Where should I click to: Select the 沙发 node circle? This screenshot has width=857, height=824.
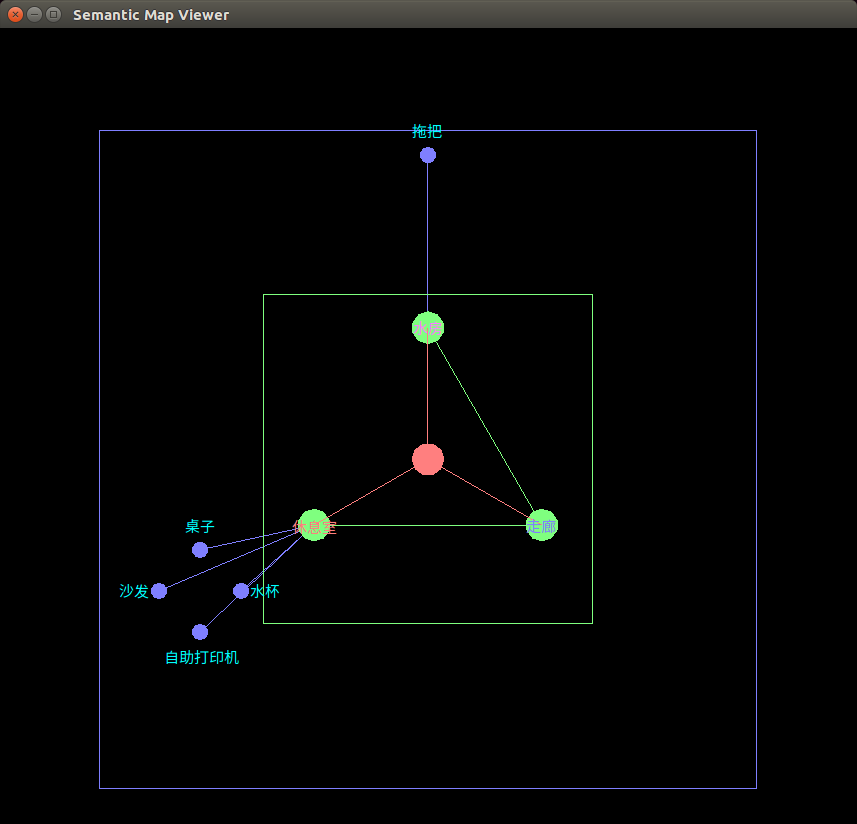point(159,591)
